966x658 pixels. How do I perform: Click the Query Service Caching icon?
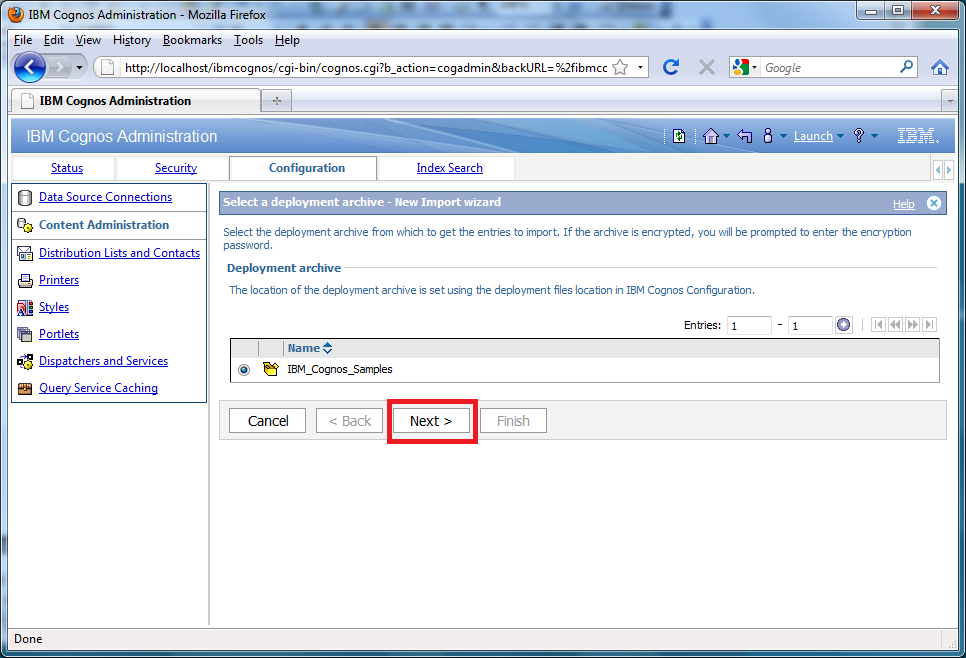pos(25,388)
